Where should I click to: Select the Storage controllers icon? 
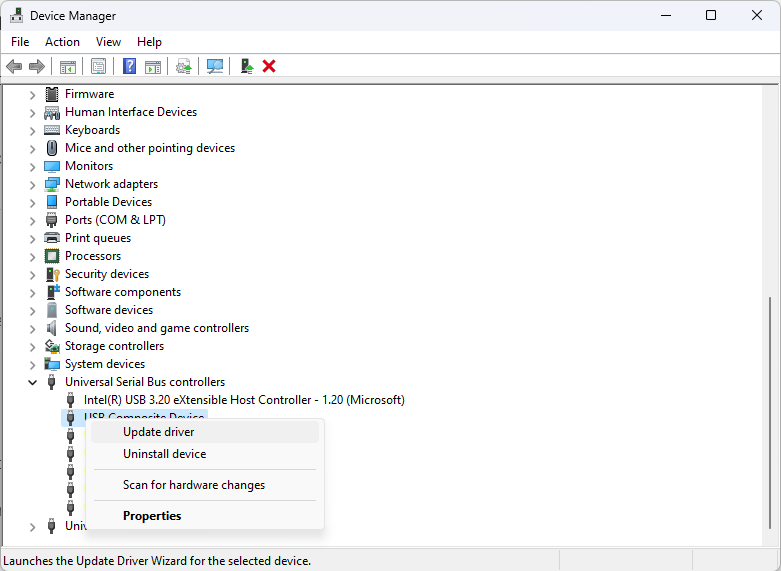52,346
